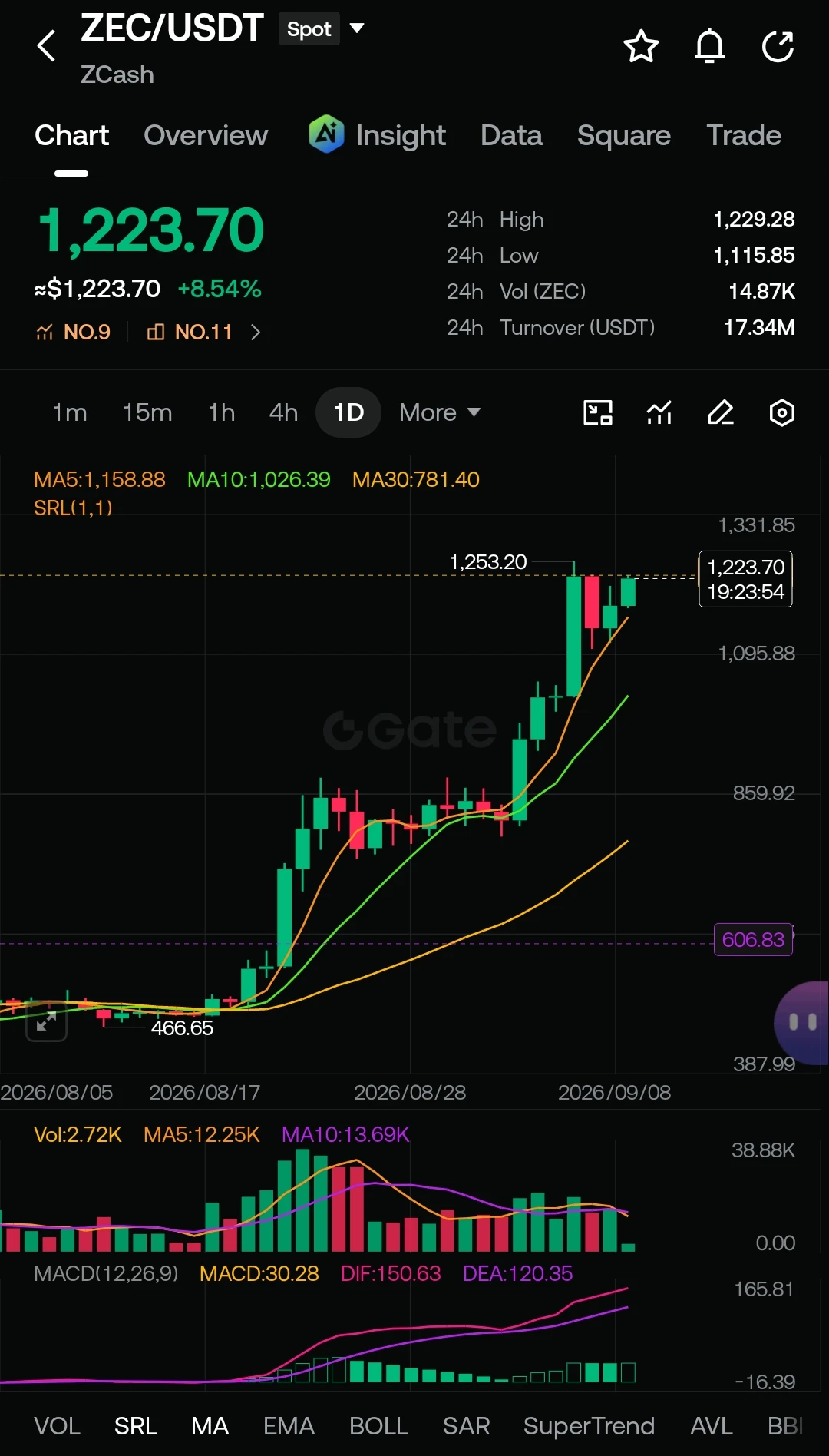The image size is (829, 1456).
Task: Select 1h timeframe
Action: (221, 412)
